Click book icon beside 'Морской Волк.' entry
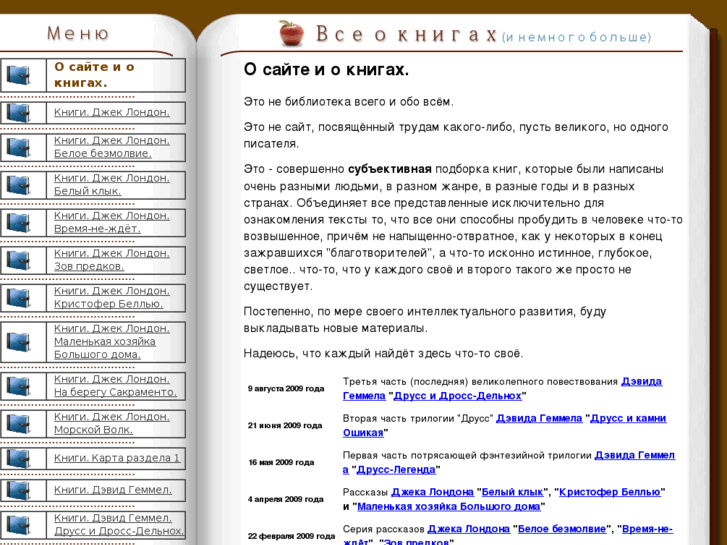 tap(19, 423)
